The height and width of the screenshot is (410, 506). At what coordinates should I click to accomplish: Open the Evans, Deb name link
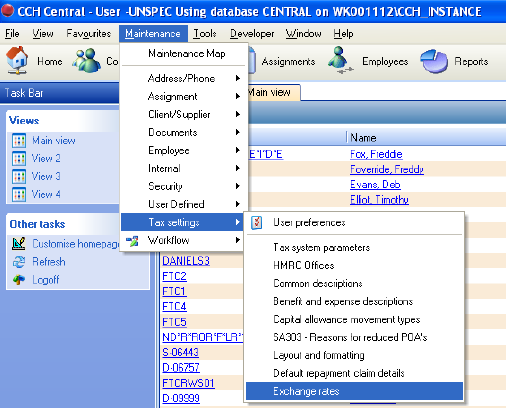click(375, 185)
